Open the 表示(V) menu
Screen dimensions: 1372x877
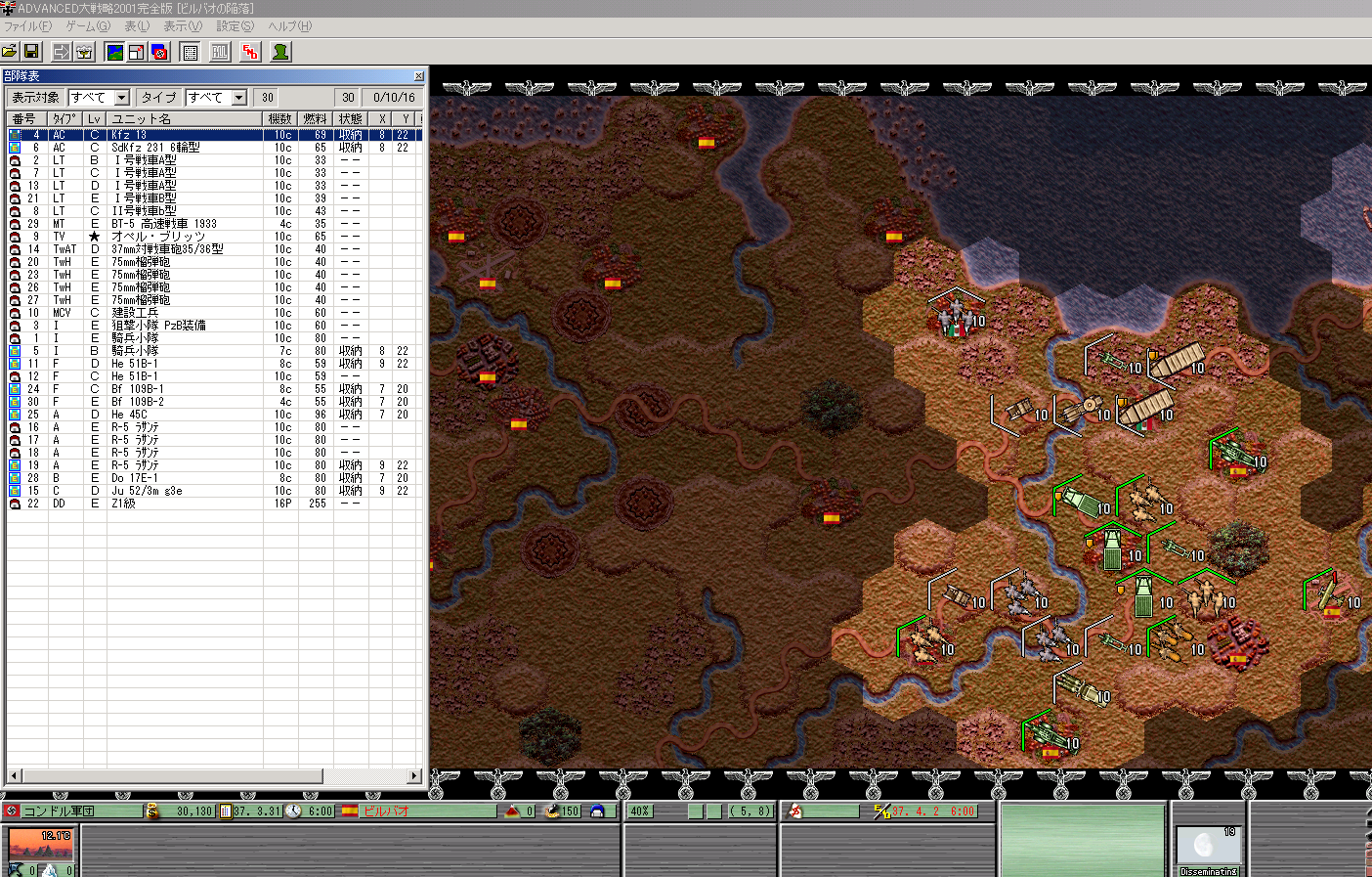pos(183,26)
